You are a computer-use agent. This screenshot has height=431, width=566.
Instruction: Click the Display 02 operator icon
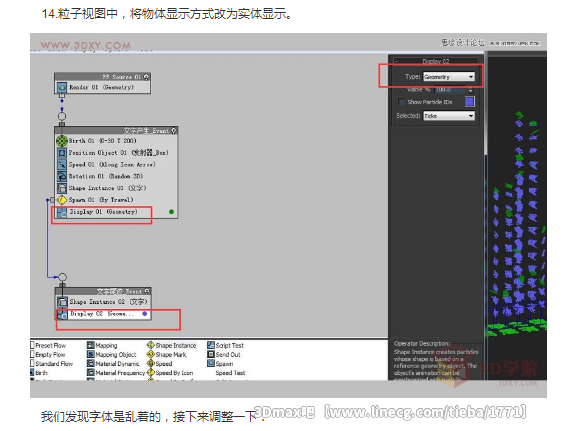point(62,314)
